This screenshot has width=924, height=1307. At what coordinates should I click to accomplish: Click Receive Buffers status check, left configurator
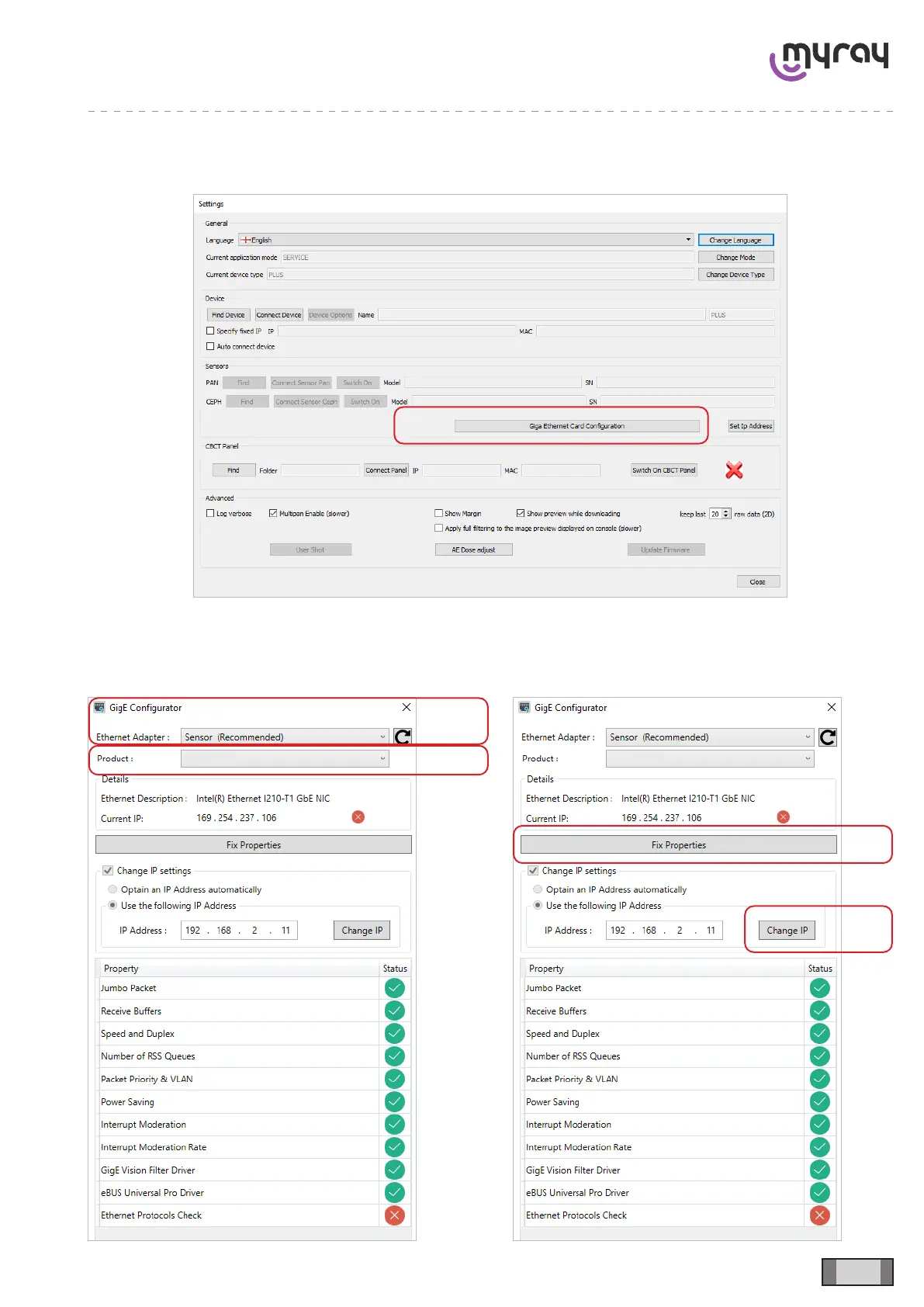tap(395, 1011)
